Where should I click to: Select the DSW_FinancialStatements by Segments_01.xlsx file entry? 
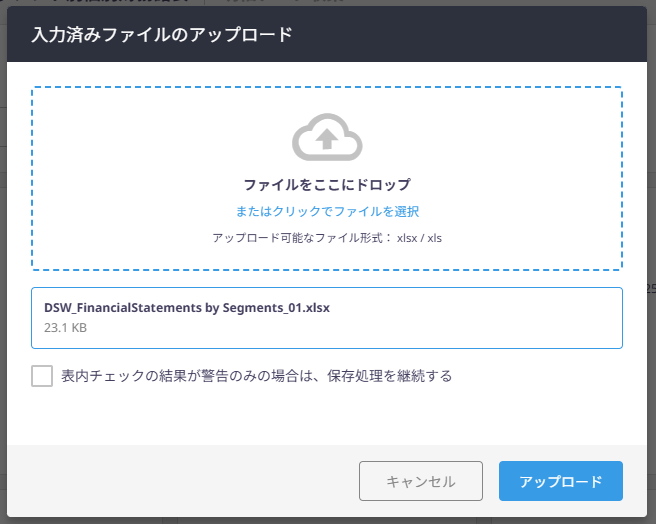click(x=327, y=318)
